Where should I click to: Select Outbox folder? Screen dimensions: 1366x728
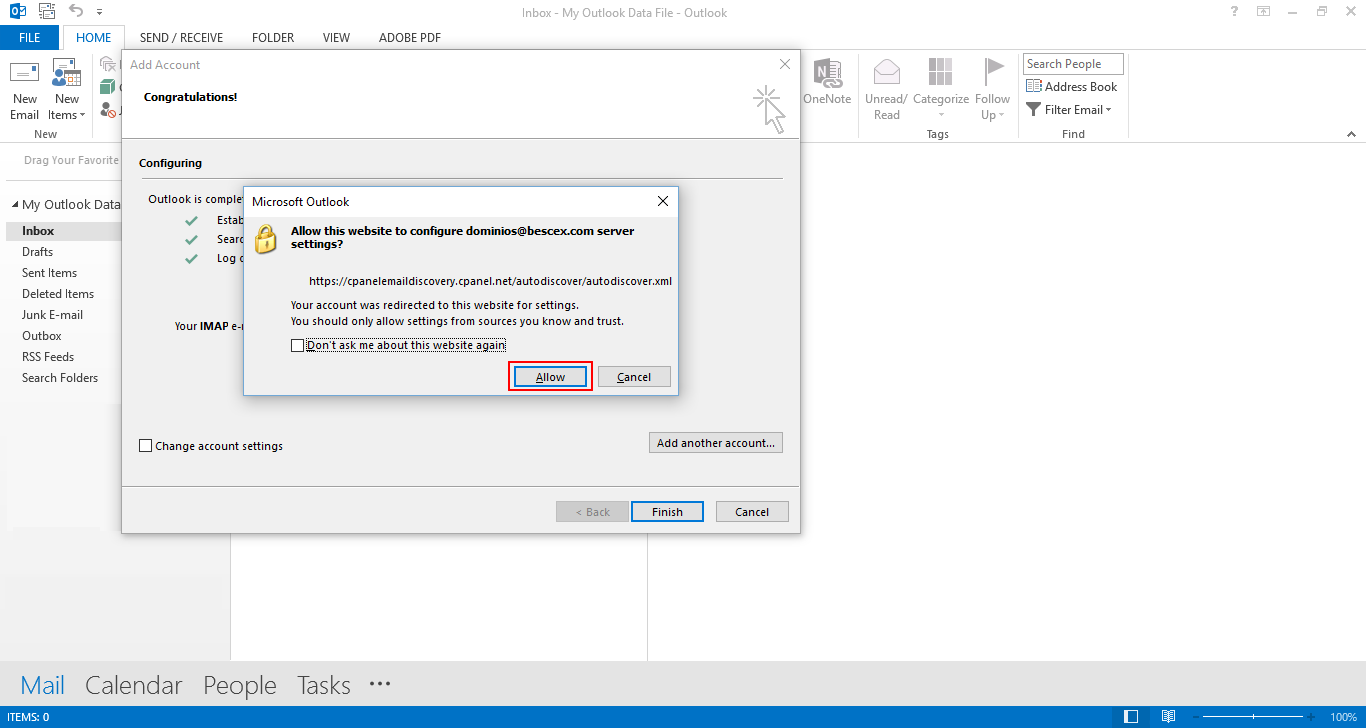tap(42, 336)
